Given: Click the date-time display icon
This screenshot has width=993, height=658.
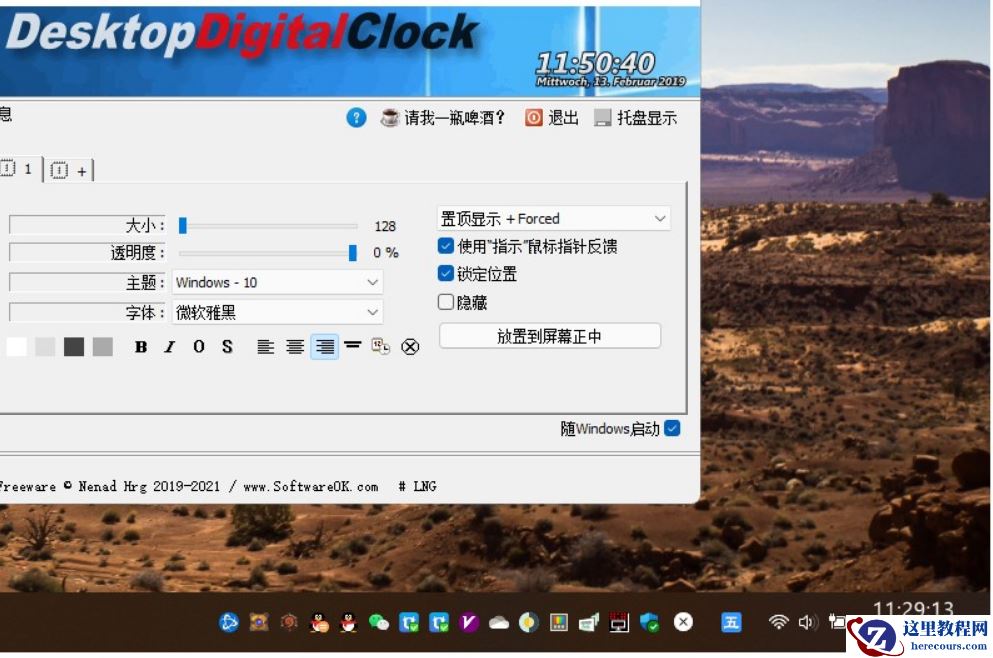Looking at the screenshot, I should pos(380,347).
